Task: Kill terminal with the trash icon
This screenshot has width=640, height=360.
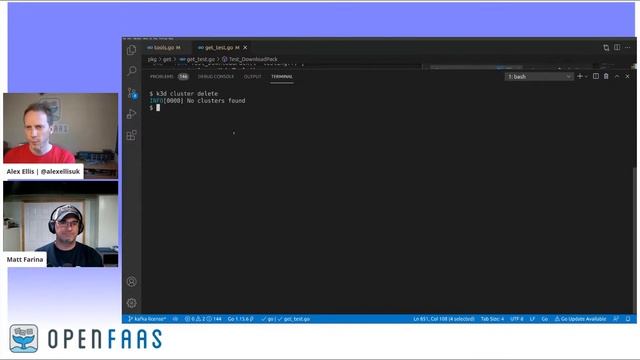Action: coord(606,76)
